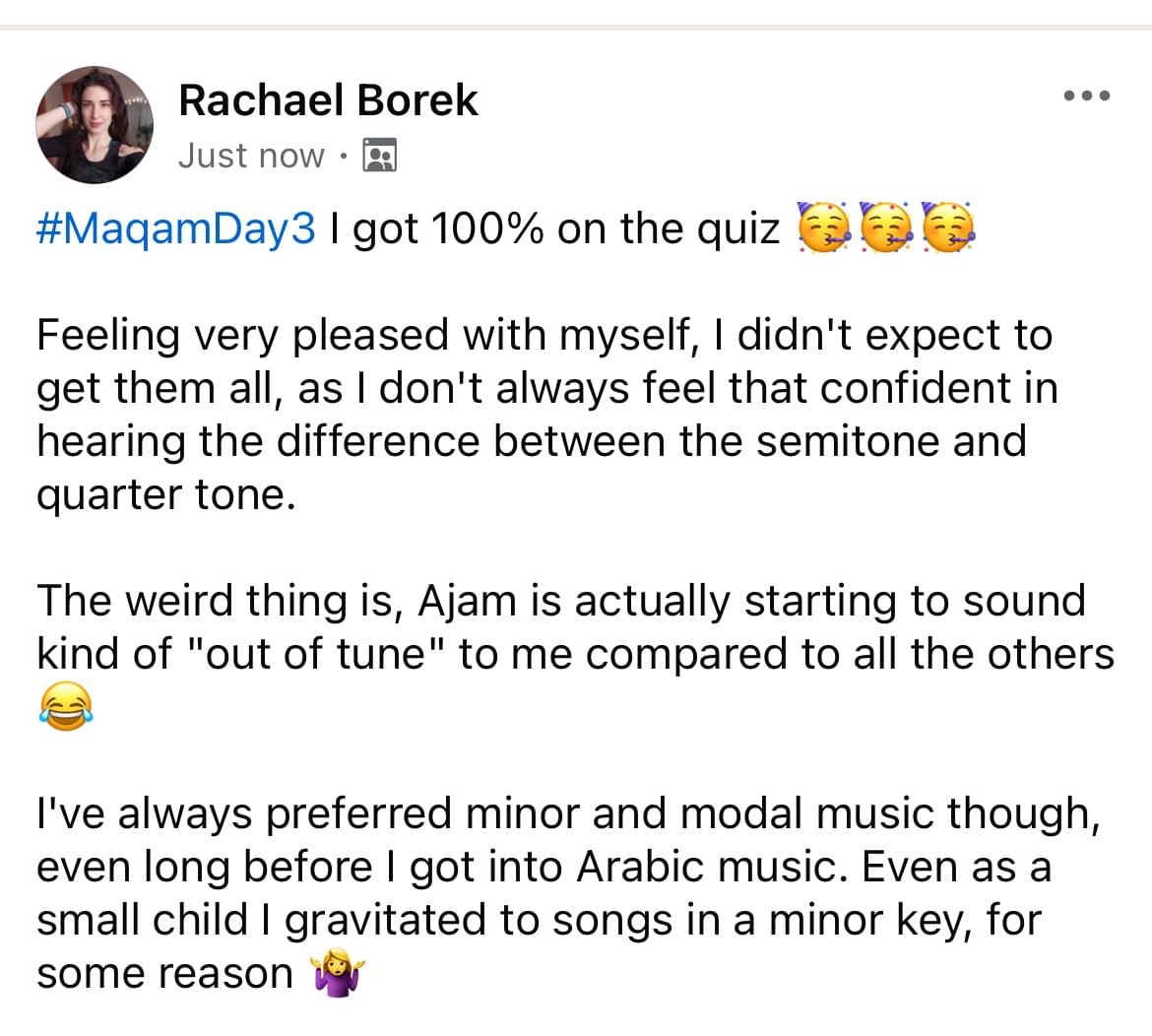Open the three-dot post options menu
This screenshot has width=1152, height=1036.
(1087, 97)
